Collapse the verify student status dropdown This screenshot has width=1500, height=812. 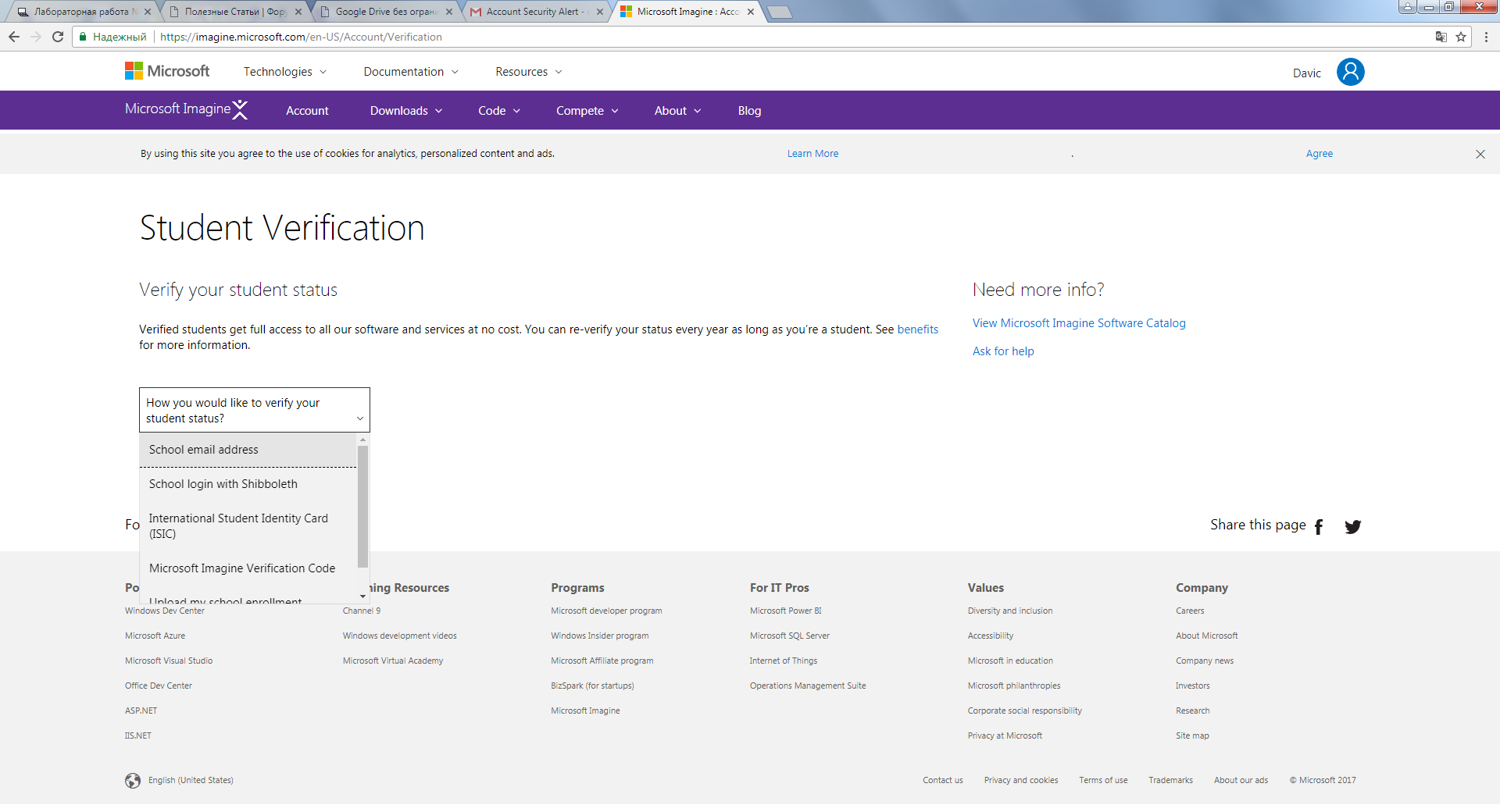255,410
